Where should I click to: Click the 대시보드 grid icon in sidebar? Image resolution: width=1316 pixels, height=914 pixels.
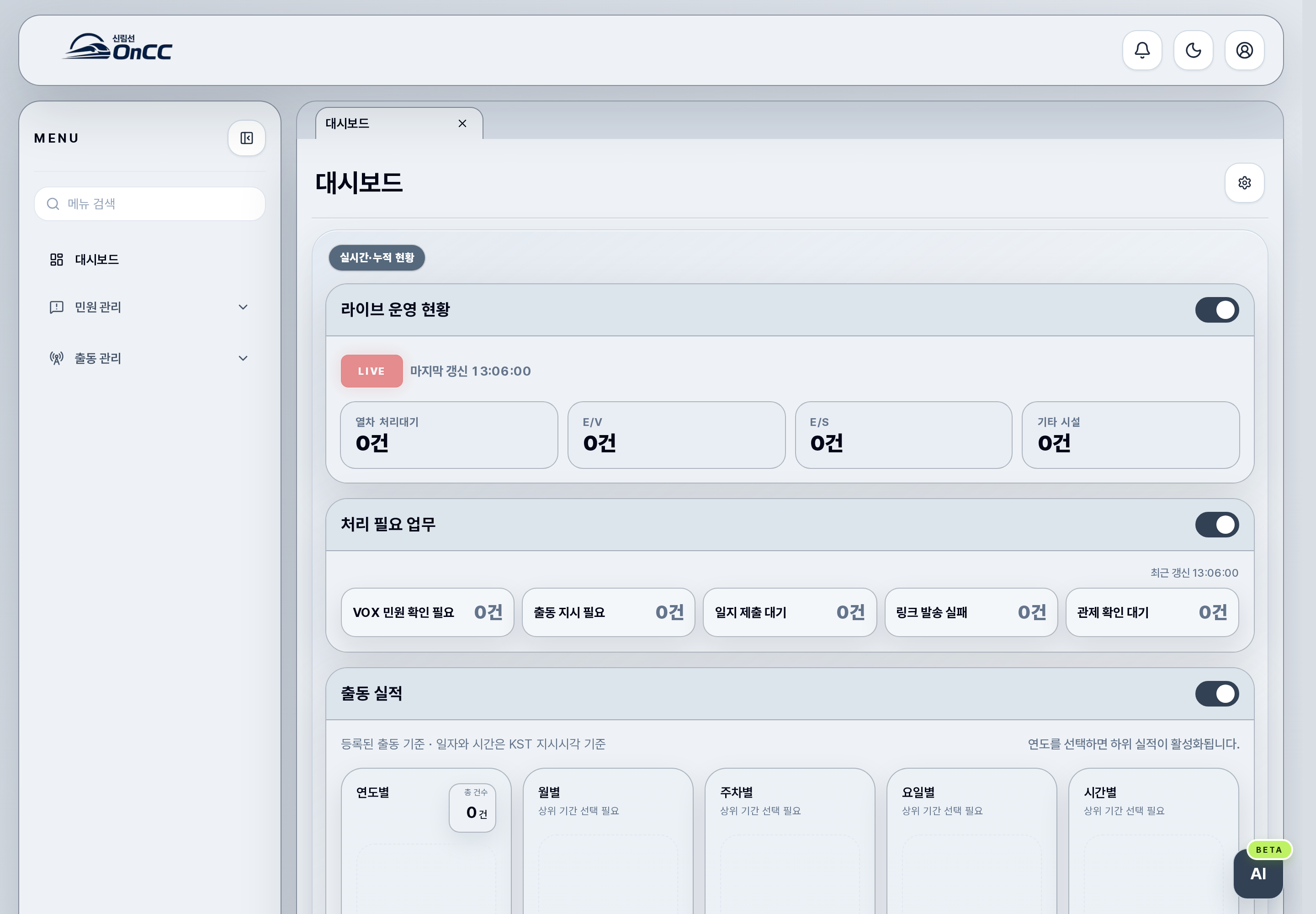coord(56,260)
